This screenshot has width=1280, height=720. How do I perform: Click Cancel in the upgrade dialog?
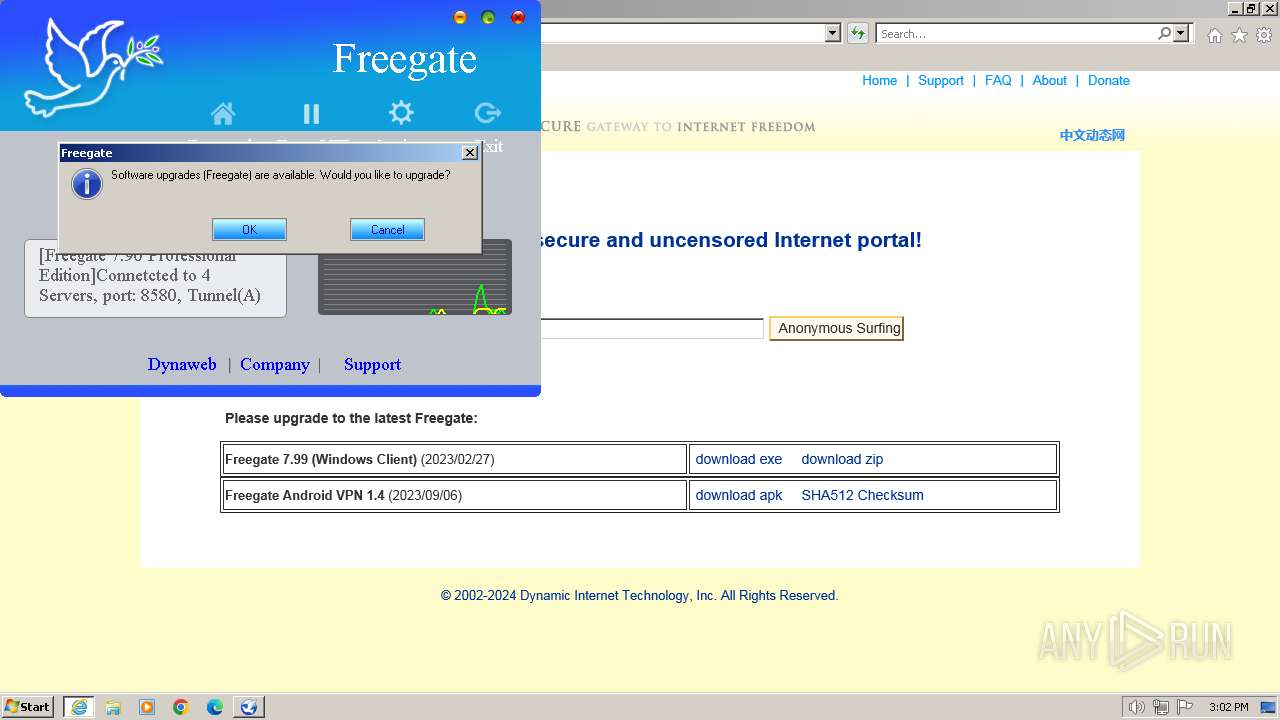[x=387, y=230]
